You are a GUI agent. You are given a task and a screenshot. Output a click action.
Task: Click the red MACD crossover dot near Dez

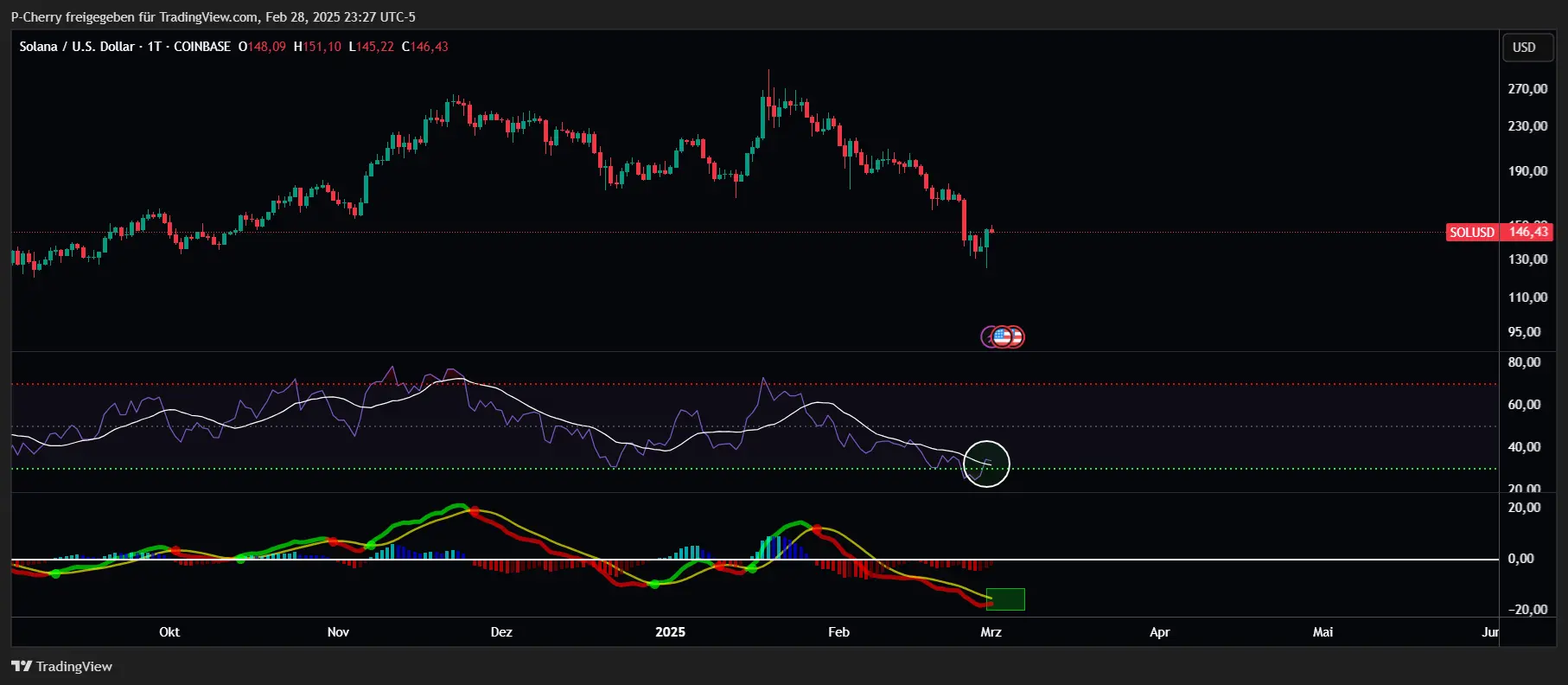474,511
